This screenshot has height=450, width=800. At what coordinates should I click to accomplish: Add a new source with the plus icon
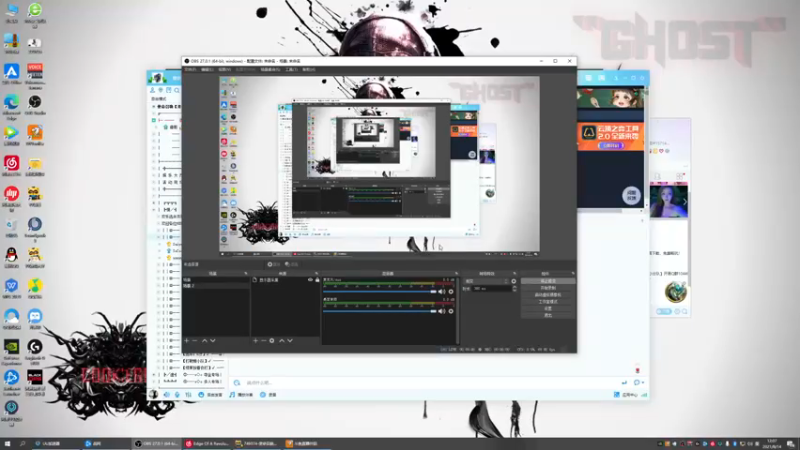coord(256,340)
